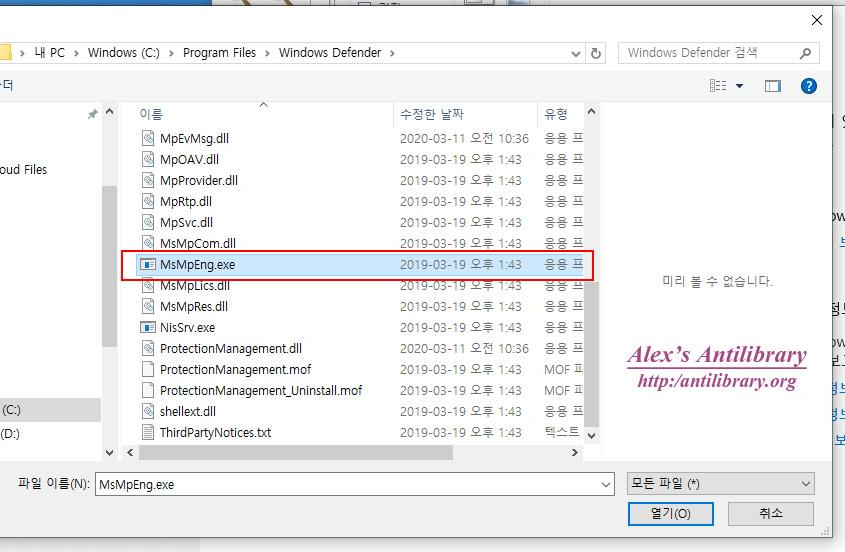Select the ProtectionManagement_Uninstall.mof file name

pos(261,391)
